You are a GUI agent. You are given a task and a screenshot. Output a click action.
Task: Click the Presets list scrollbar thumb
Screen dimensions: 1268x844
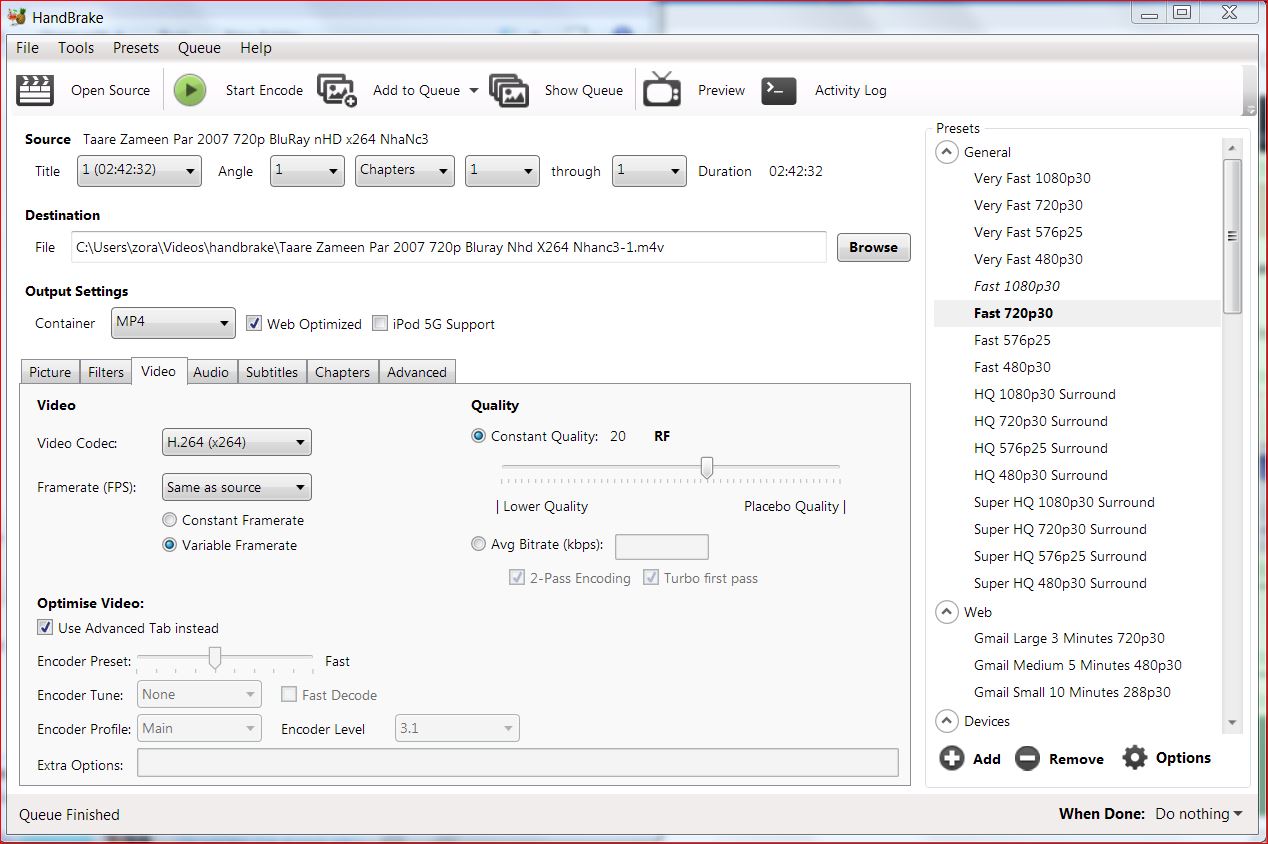pos(1232,237)
